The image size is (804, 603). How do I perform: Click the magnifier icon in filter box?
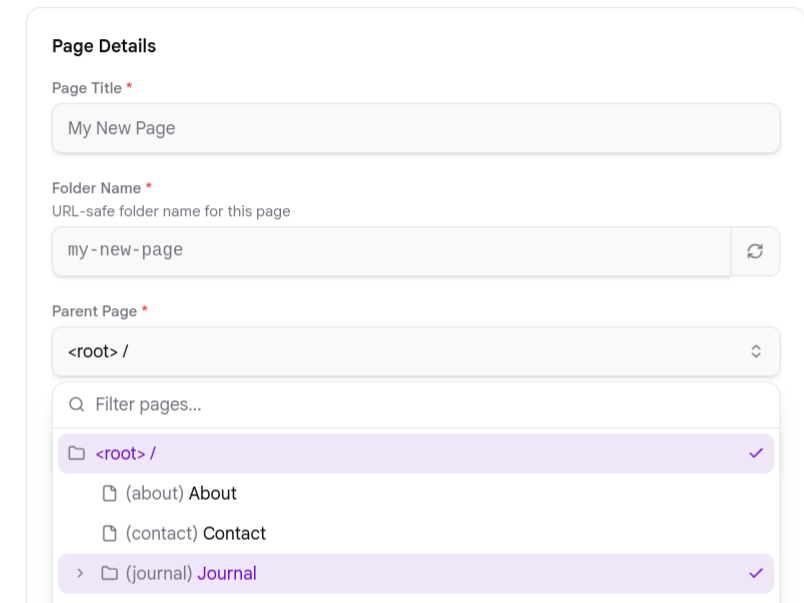tap(76, 405)
